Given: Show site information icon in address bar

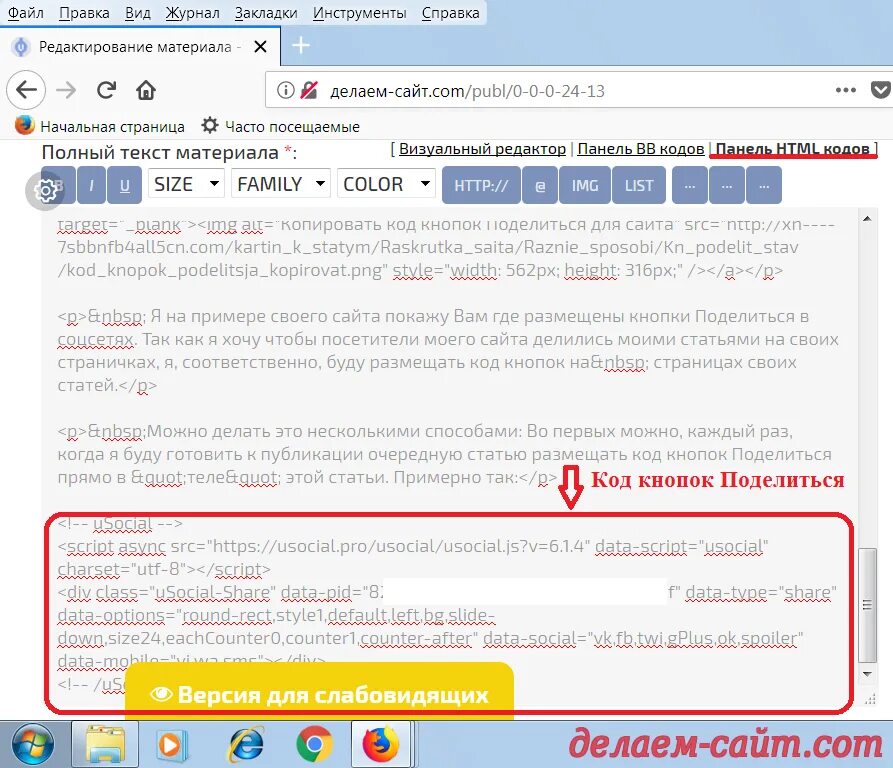Looking at the screenshot, I should (285, 90).
